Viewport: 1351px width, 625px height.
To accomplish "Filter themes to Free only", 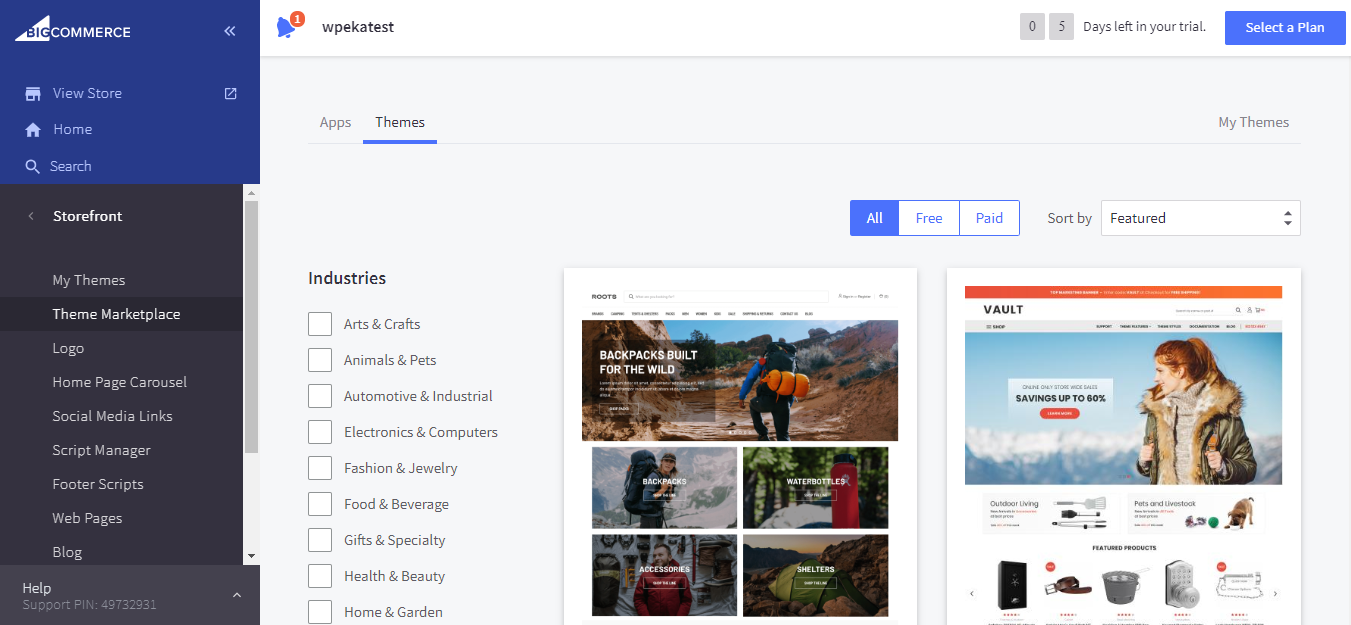I will pos(928,217).
